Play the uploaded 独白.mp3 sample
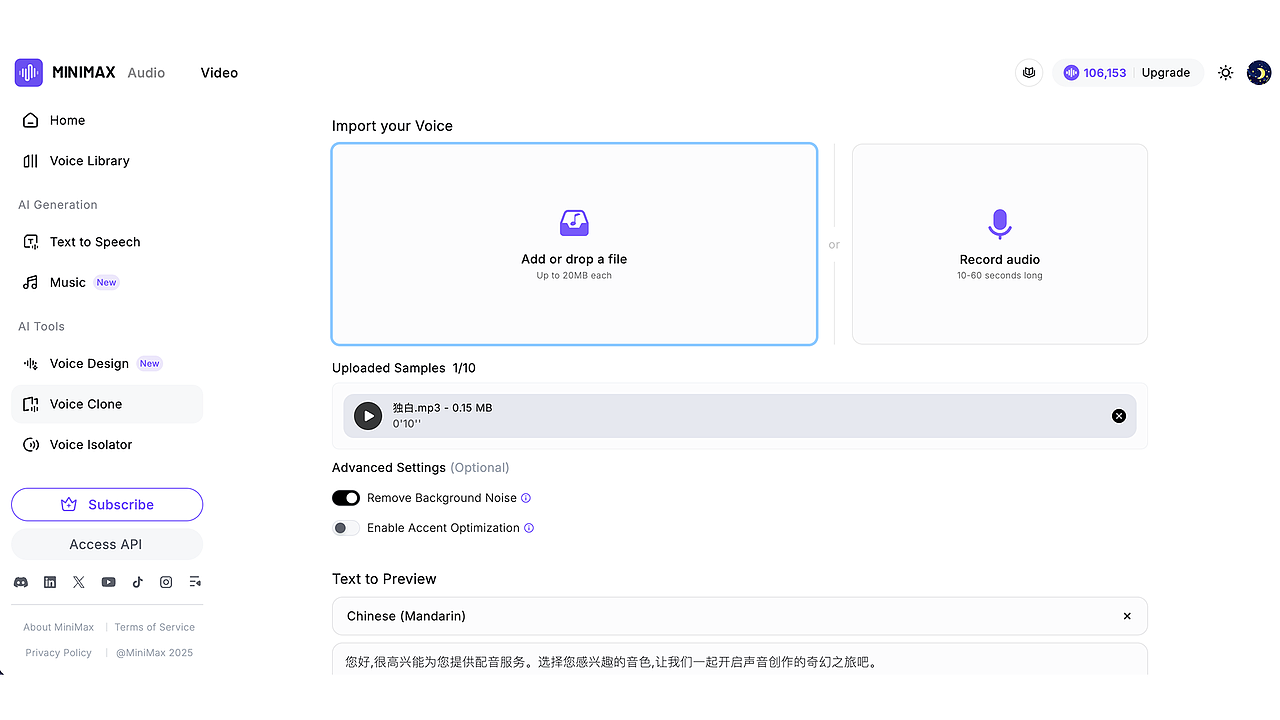The width and height of the screenshot is (1280, 720). (x=367, y=415)
